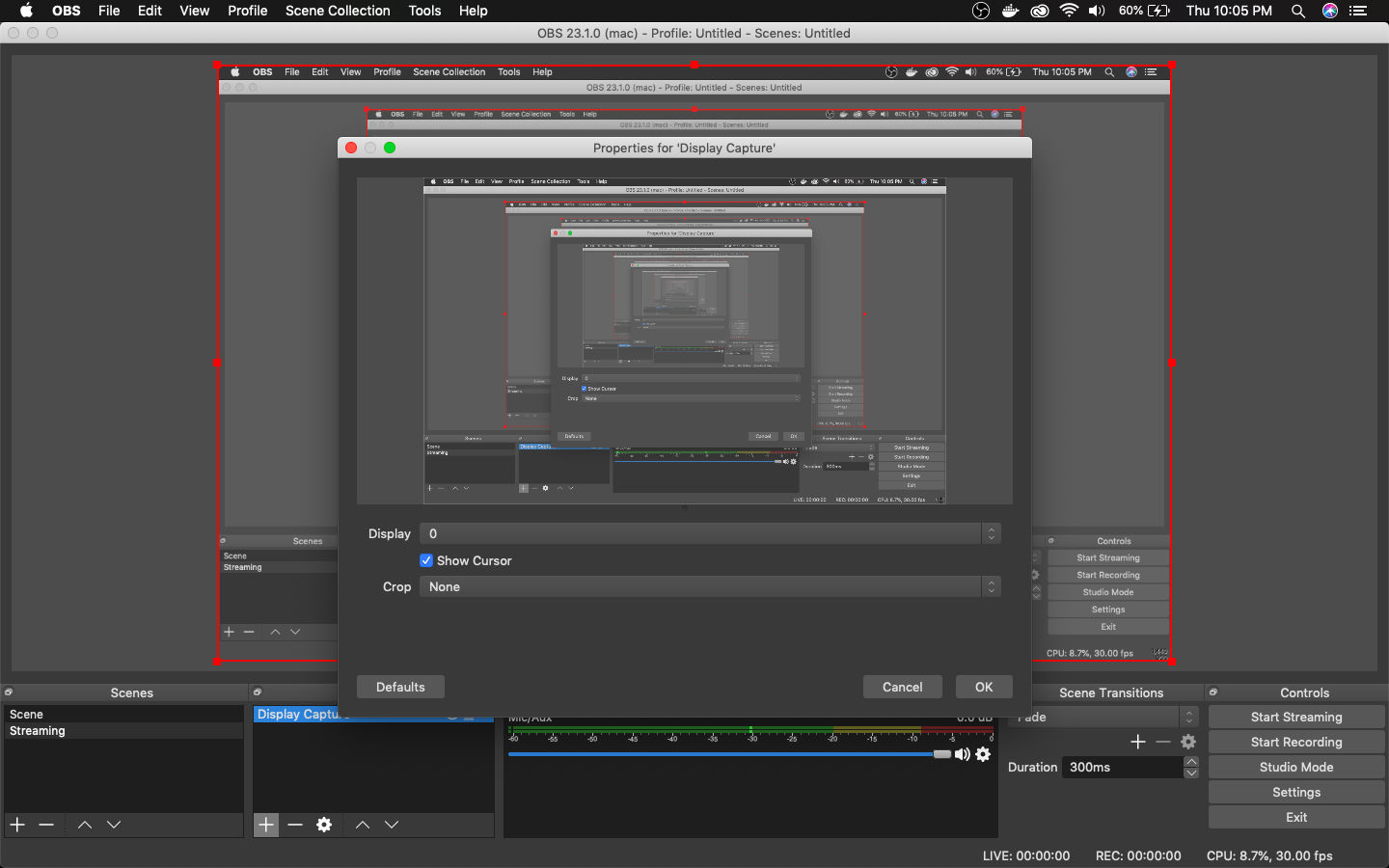Click Start Recording in main Controls panel
The height and width of the screenshot is (868, 1389).
pos(1296,742)
